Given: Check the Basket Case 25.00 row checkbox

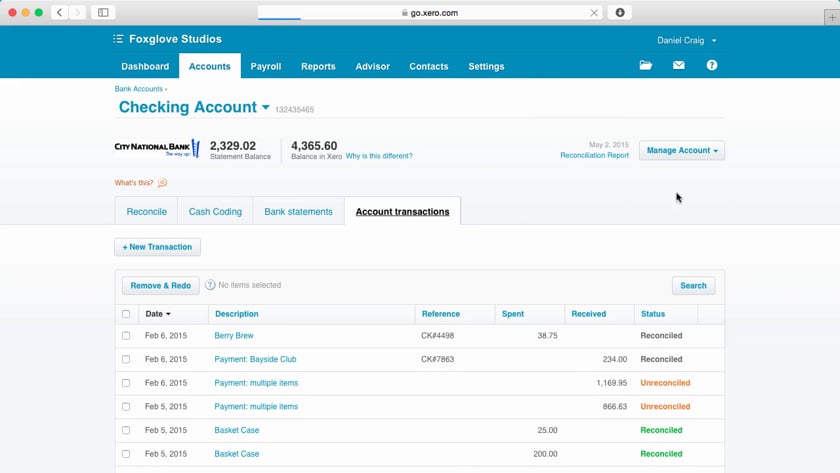Looking at the screenshot, I should click(126, 430).
